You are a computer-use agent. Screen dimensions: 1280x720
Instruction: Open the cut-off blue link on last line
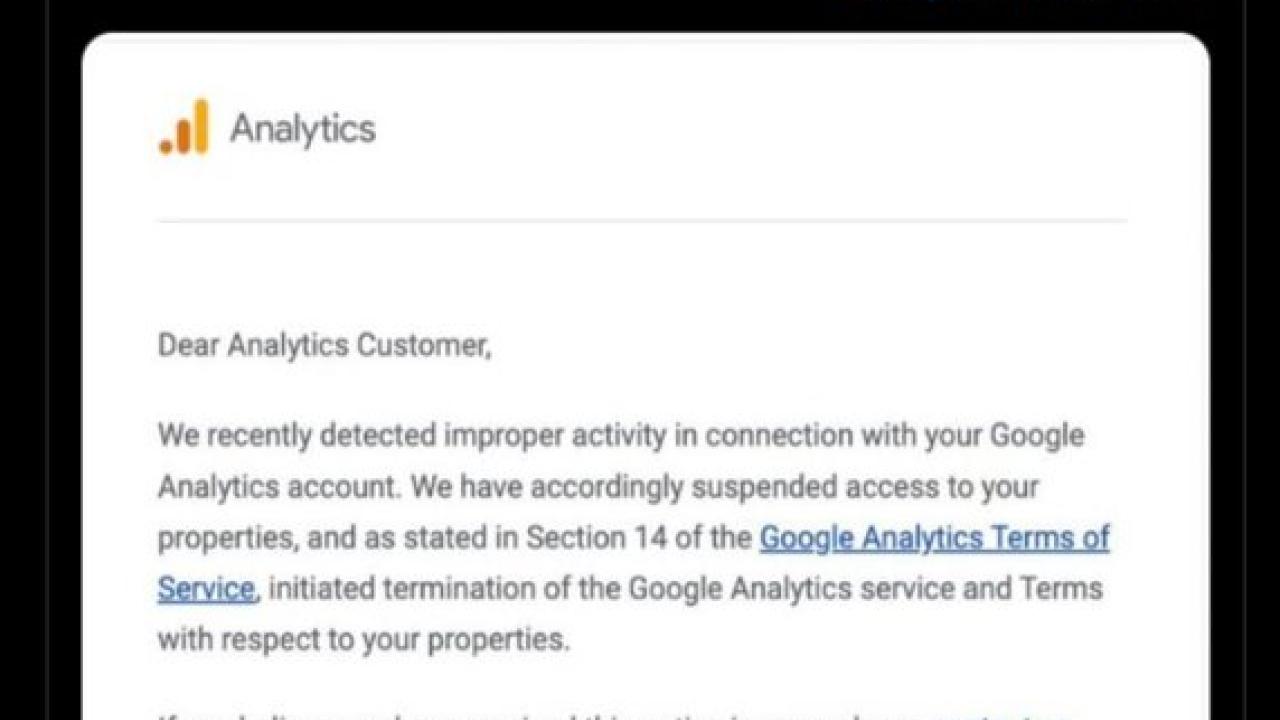[1000, 714]
